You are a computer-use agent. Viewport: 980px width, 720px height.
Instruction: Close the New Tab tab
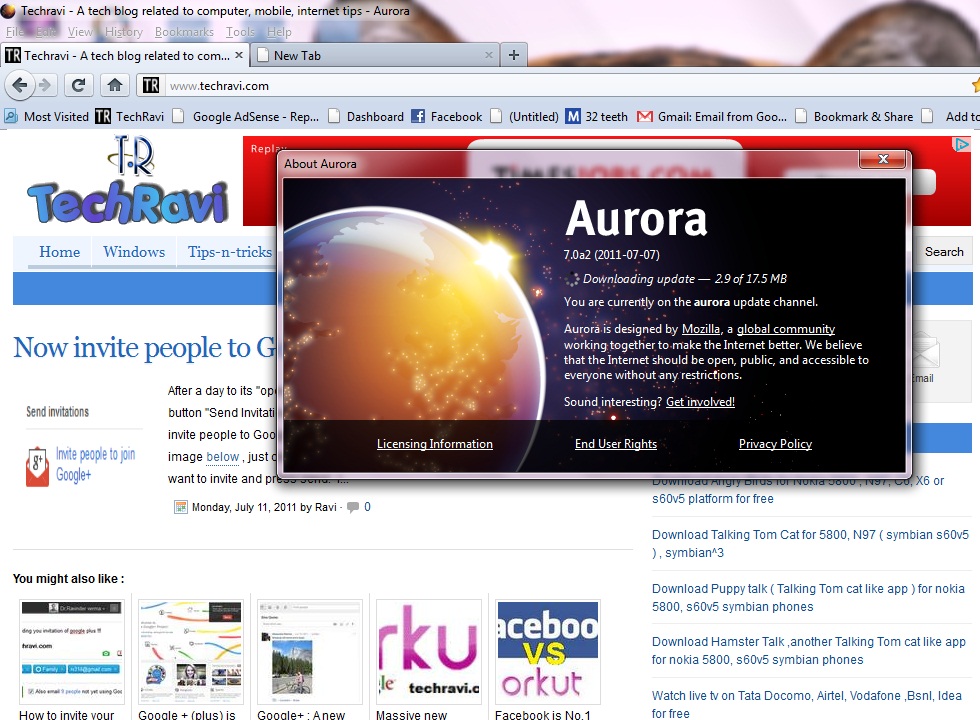coord(489,55)
